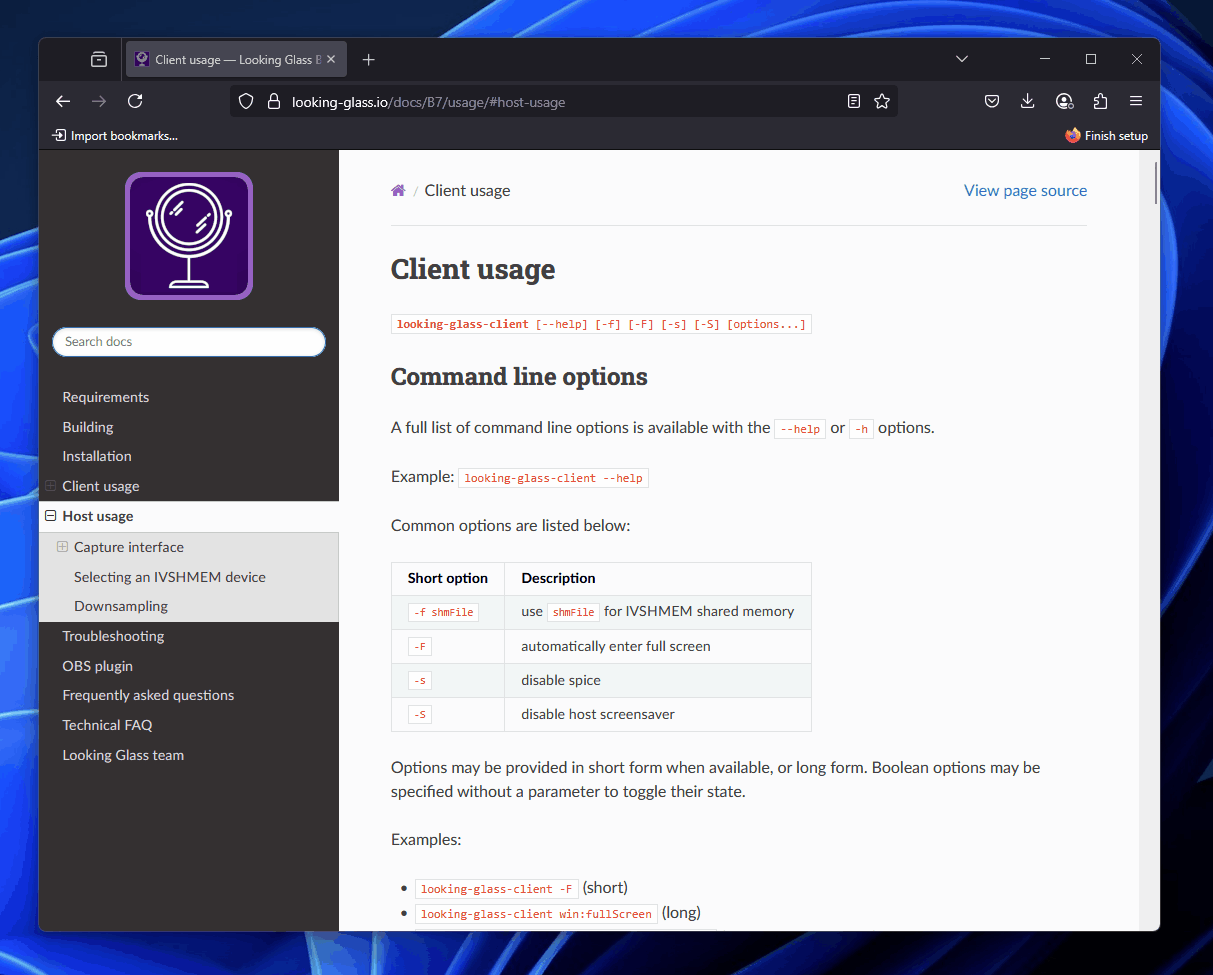Expand the Capture interface subsection
This screenshot has height=975, width=1213.
click(63, 547)
